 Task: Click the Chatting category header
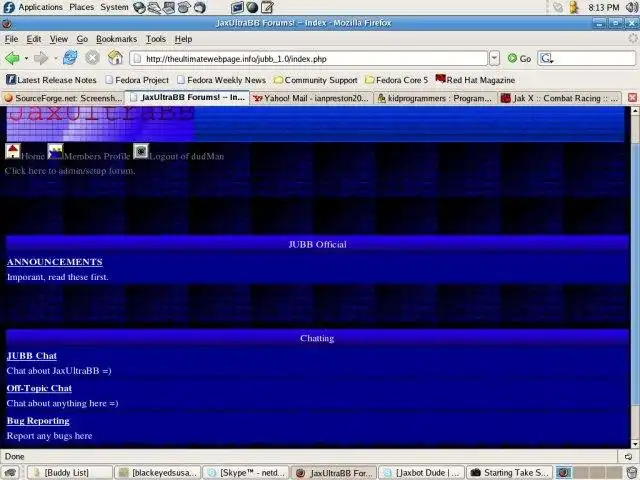point(317,338)
